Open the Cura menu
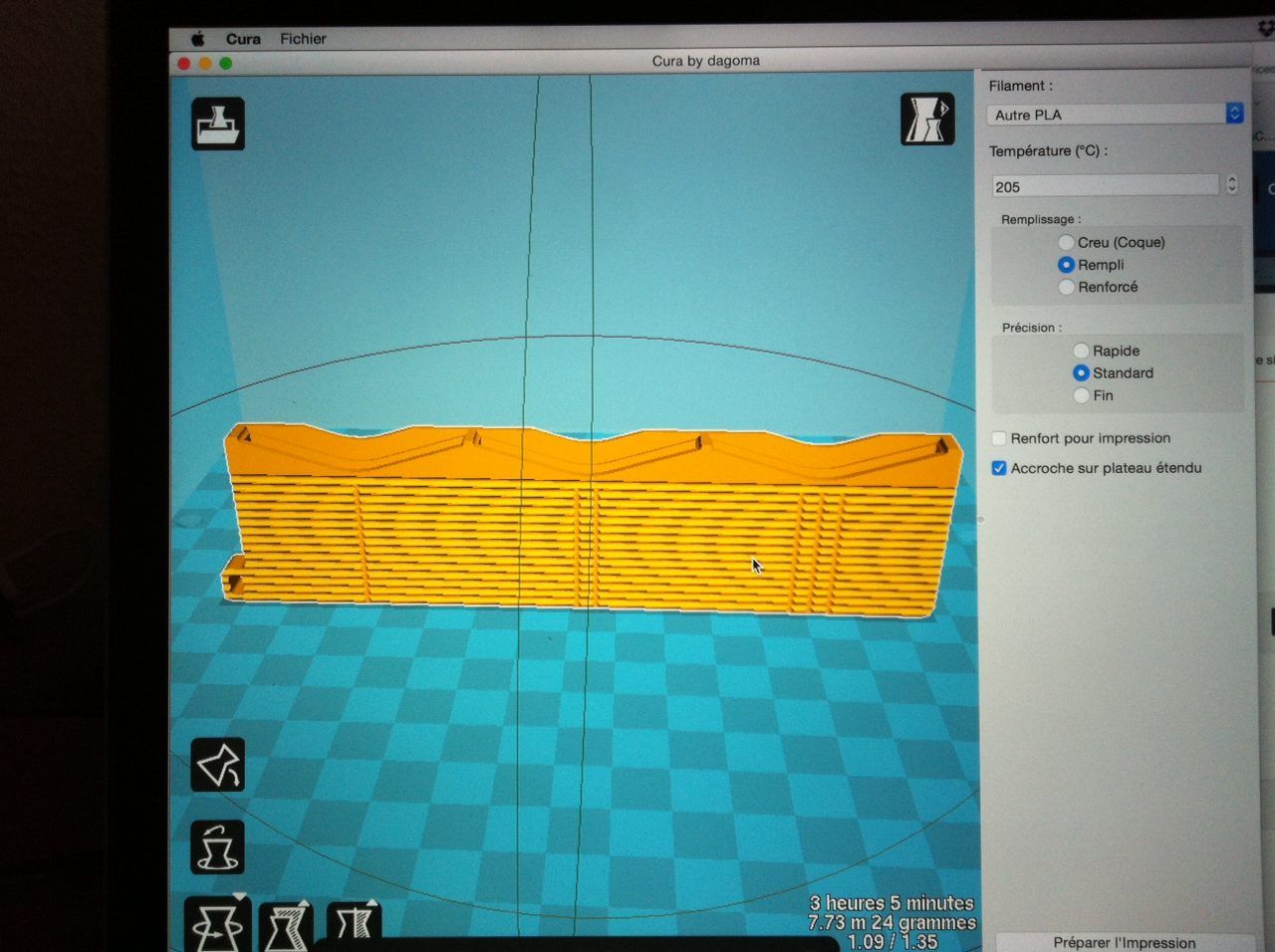Screen dimensions: 1275x952 [243, 39]
